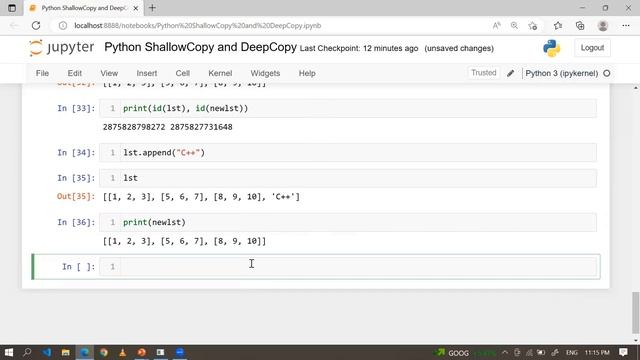Click the zoom magnifier icon in address bar
Screen dimensions: 640x360
[514, 25]
